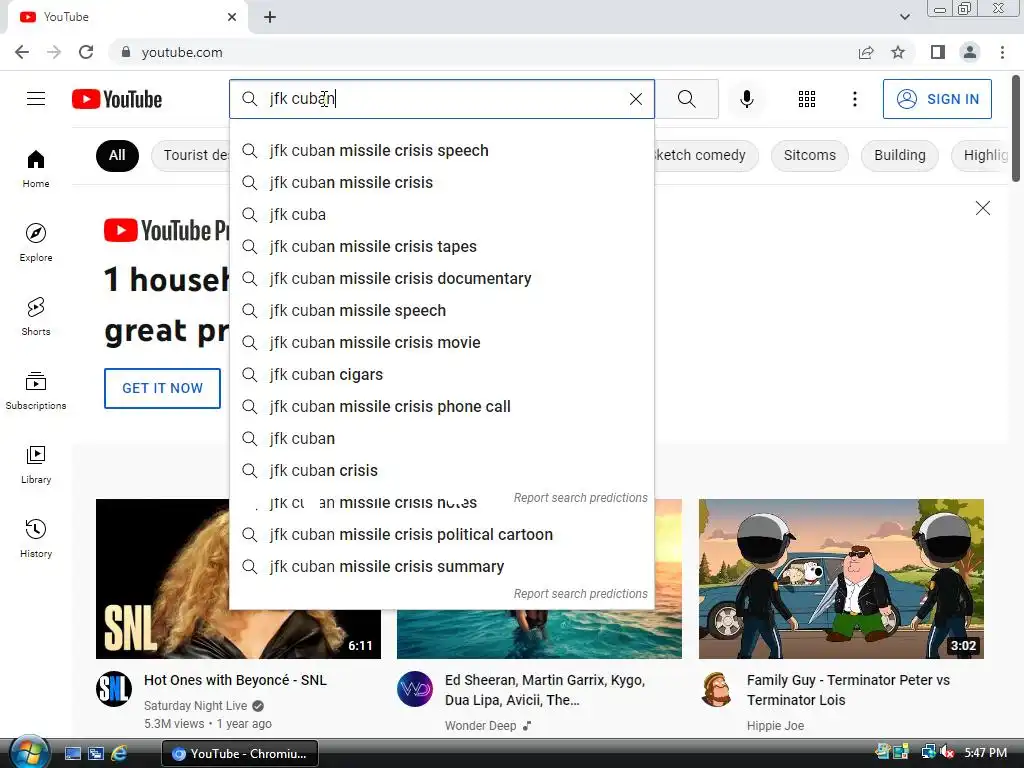This screenshot has height=768, width=1024.
Task: Open the Ed Sheeran, Martin Garrix mix title
Action: (x=545, y=690)
